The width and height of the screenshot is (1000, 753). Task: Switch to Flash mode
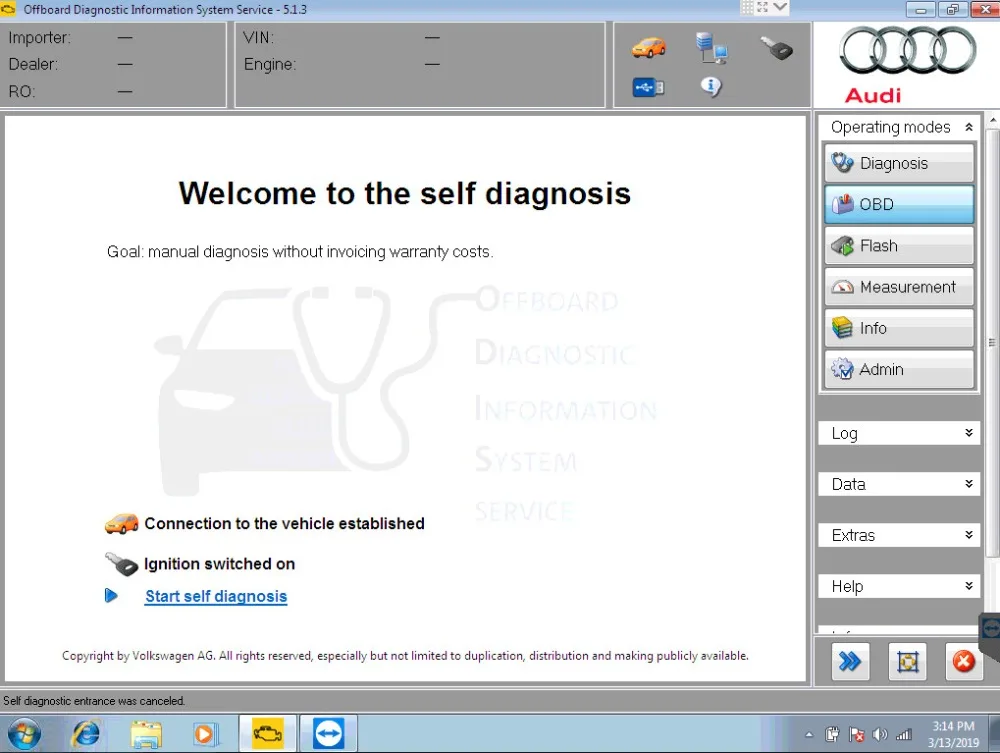pos(899,245)
